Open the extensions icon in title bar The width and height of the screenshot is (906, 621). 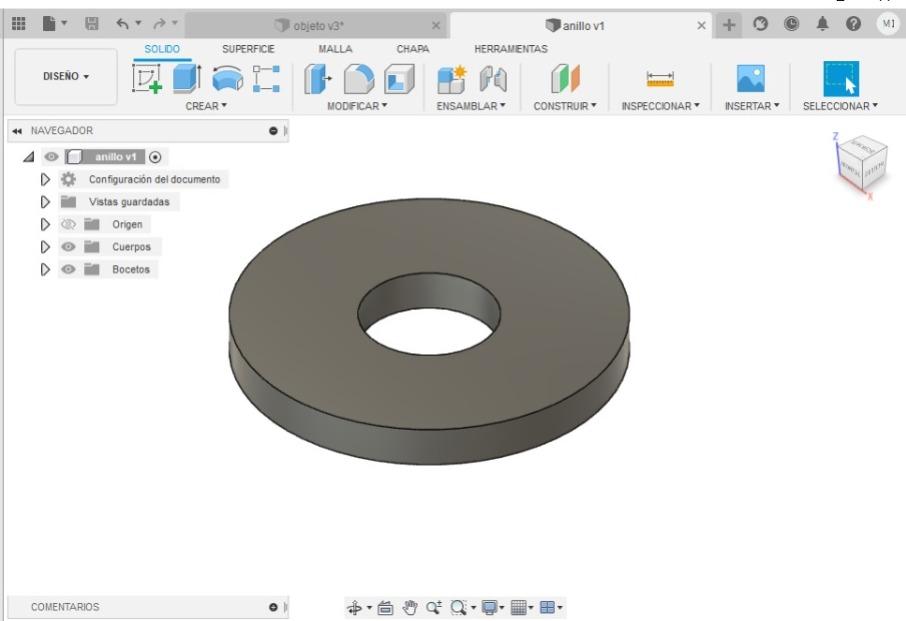click(x=760, y=24)
